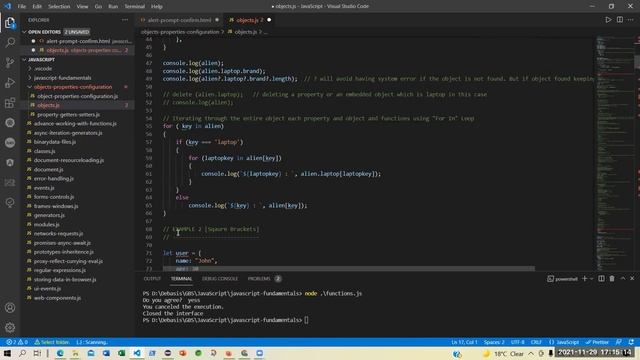Switch to alert-prompt-confirm.html editor tab
640x360 pixels.
click(180, 20)
